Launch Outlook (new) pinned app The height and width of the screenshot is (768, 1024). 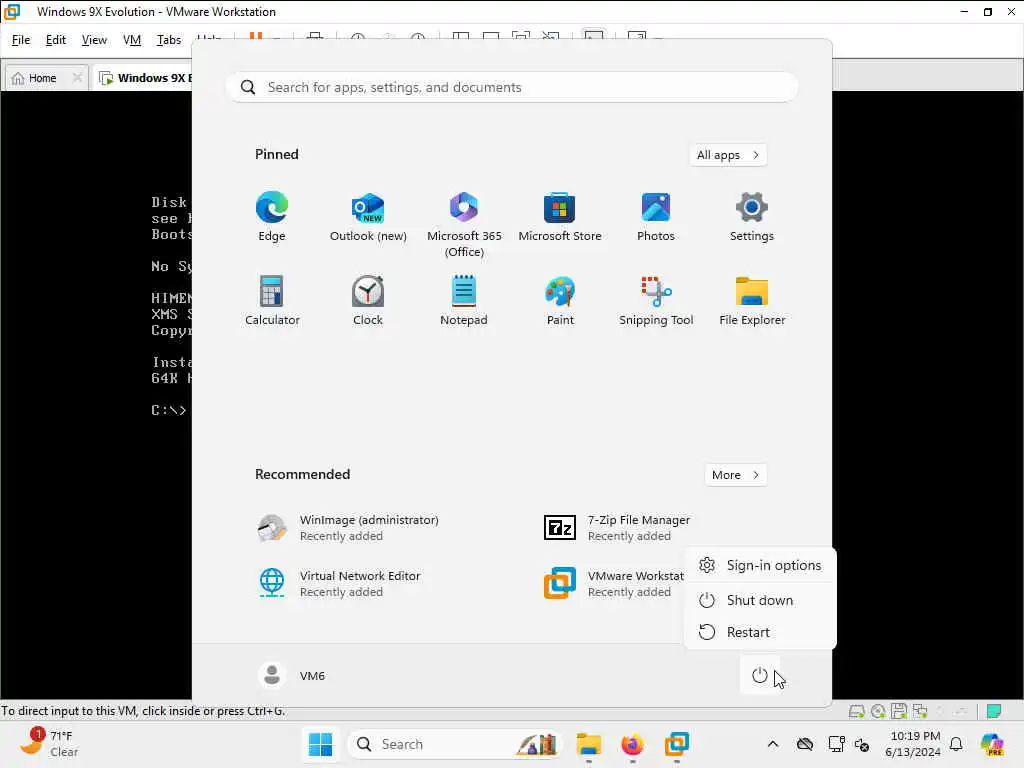pyautogui.click(x=368, y=217)
